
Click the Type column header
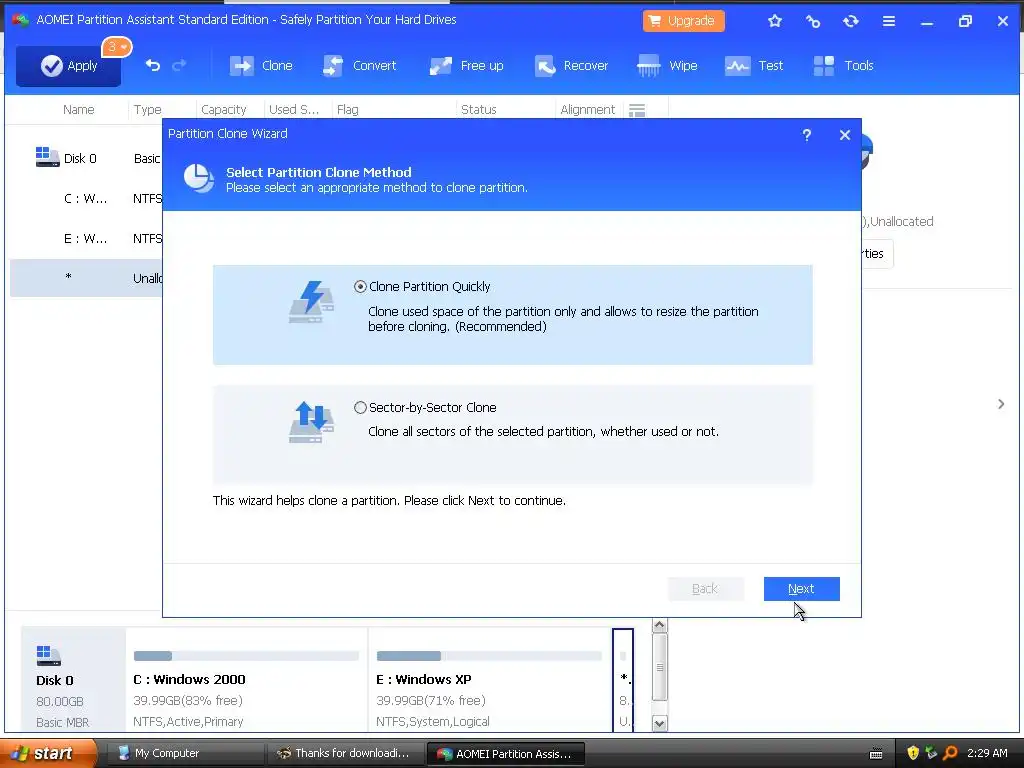pyautogui.click(x=148, y=110)
